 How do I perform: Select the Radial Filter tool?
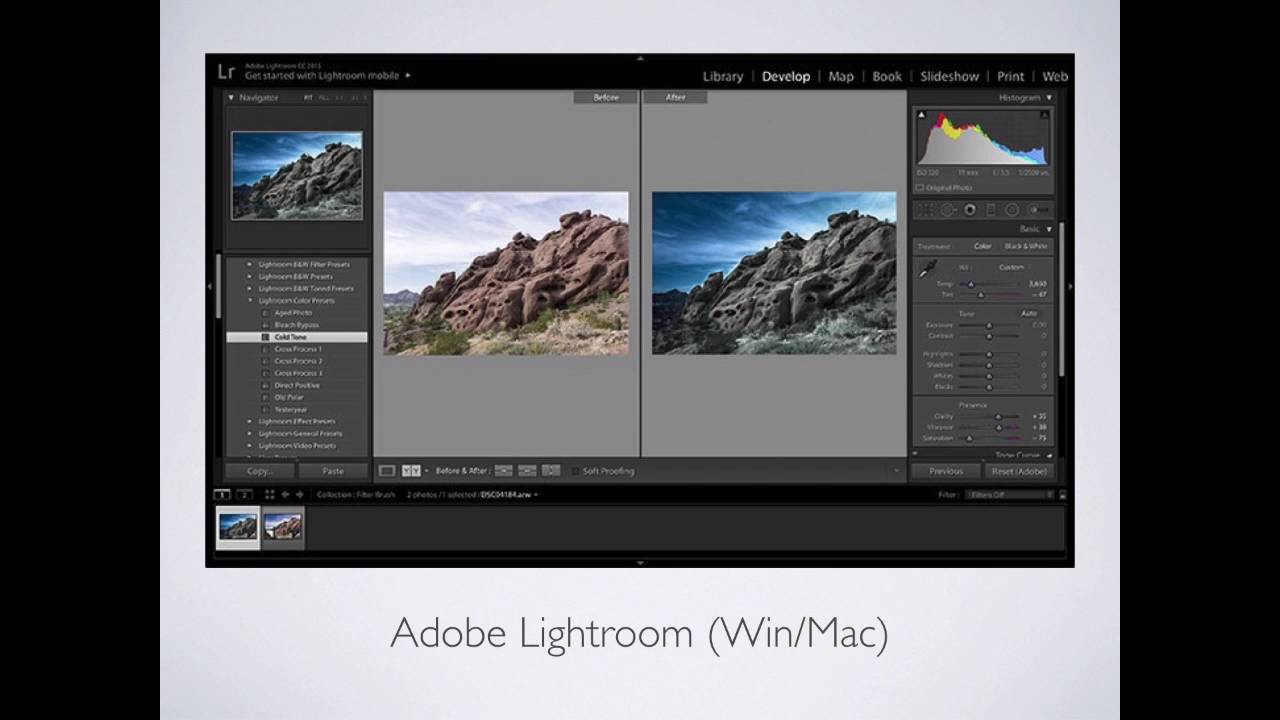[1012, 209]
